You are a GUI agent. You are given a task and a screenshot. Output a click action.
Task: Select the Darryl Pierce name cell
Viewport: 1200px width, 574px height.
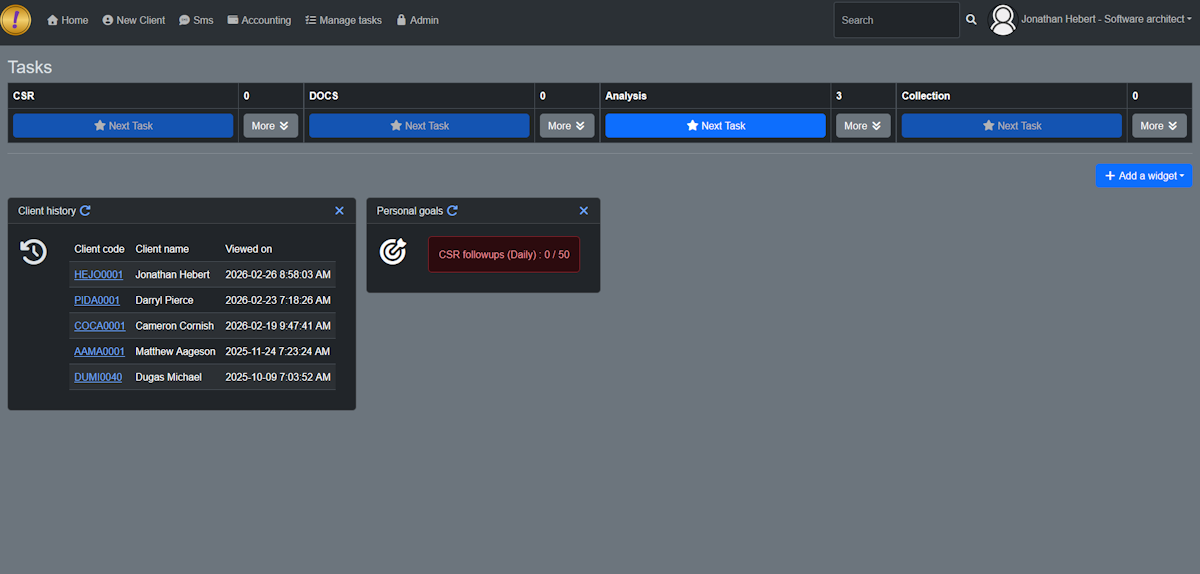[x=165, y=300]
